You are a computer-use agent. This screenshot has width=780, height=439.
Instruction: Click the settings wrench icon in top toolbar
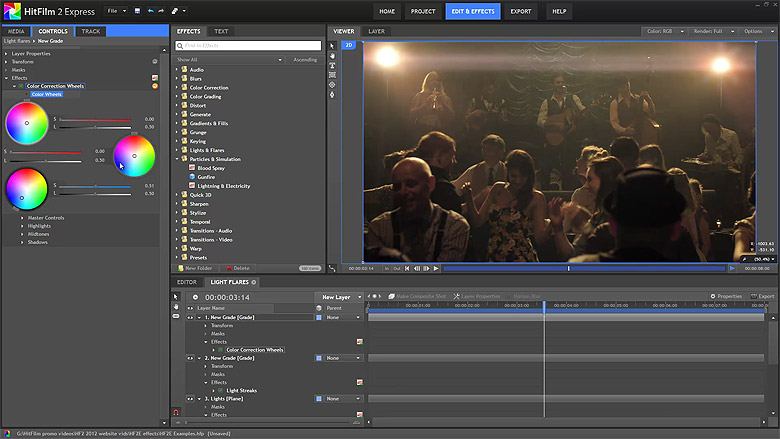point(175,11)
